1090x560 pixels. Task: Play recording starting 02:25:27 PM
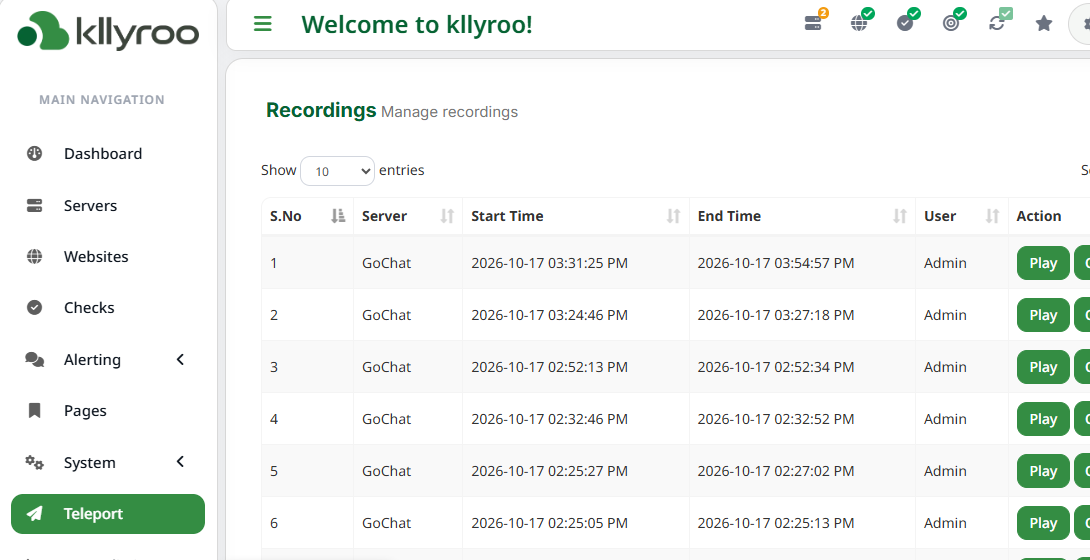(1043, 471)
